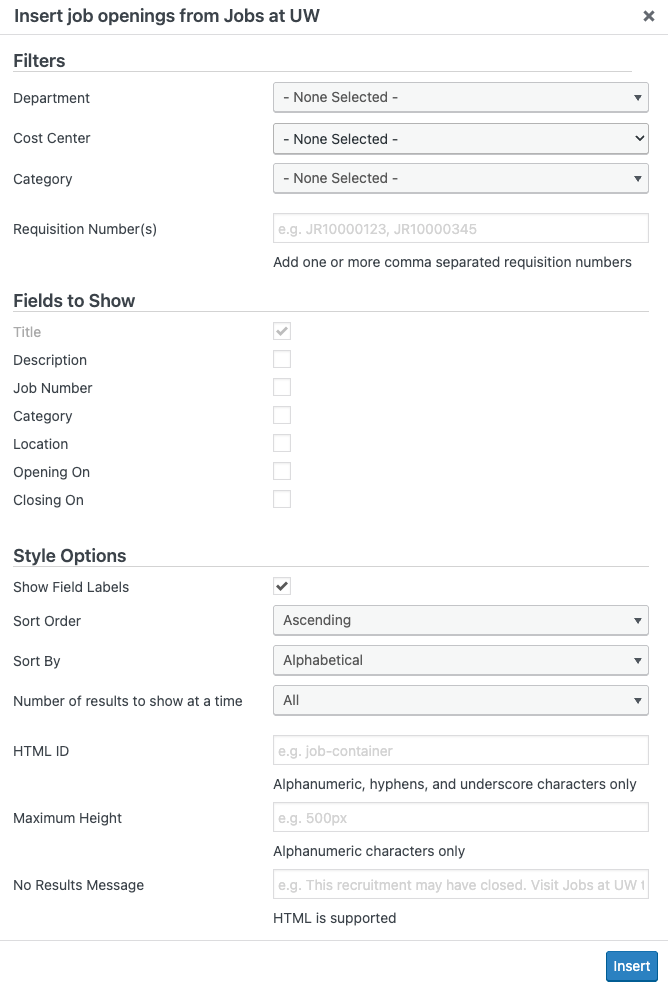This screenshot has width=668, height=989.
Task: Enable the Description field checkbox
Action: [282, 359]
